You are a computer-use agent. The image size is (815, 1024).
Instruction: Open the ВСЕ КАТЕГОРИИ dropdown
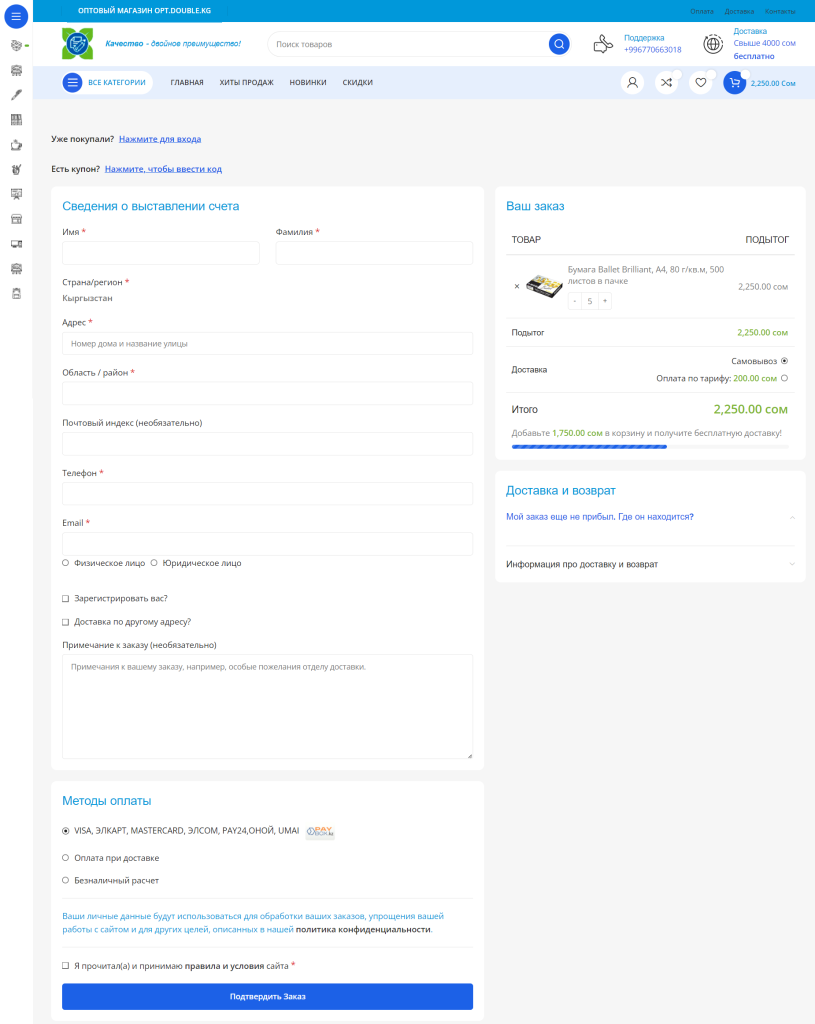(107, 83)
